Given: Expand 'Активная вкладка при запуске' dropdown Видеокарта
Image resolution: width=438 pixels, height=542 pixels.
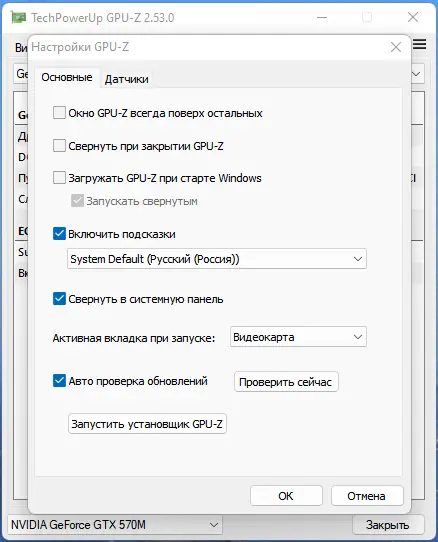Looking at the screenshot, I should point(298,337).
